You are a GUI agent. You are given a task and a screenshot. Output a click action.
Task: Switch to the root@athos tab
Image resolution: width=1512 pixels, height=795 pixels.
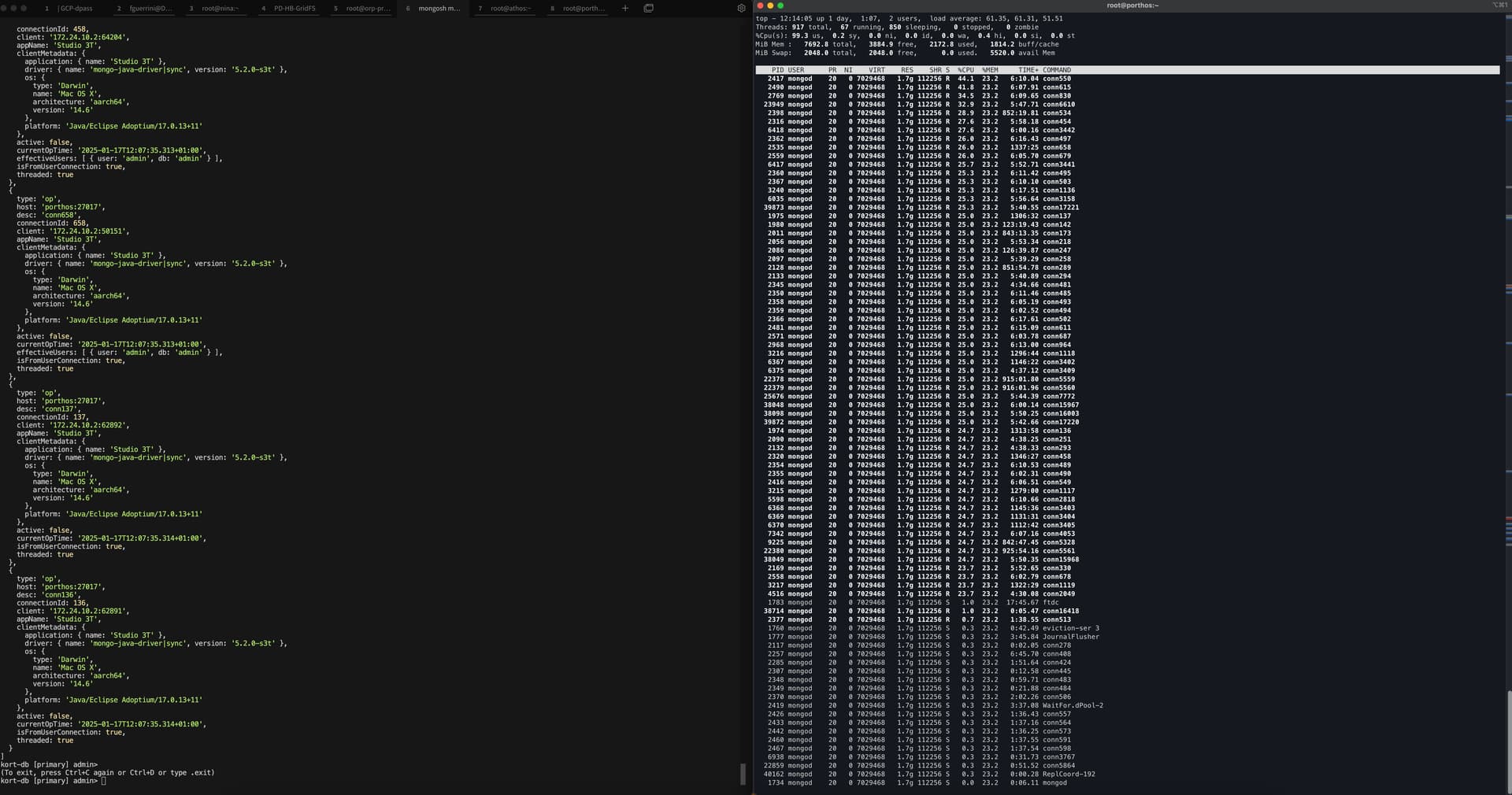click(510, 8)
